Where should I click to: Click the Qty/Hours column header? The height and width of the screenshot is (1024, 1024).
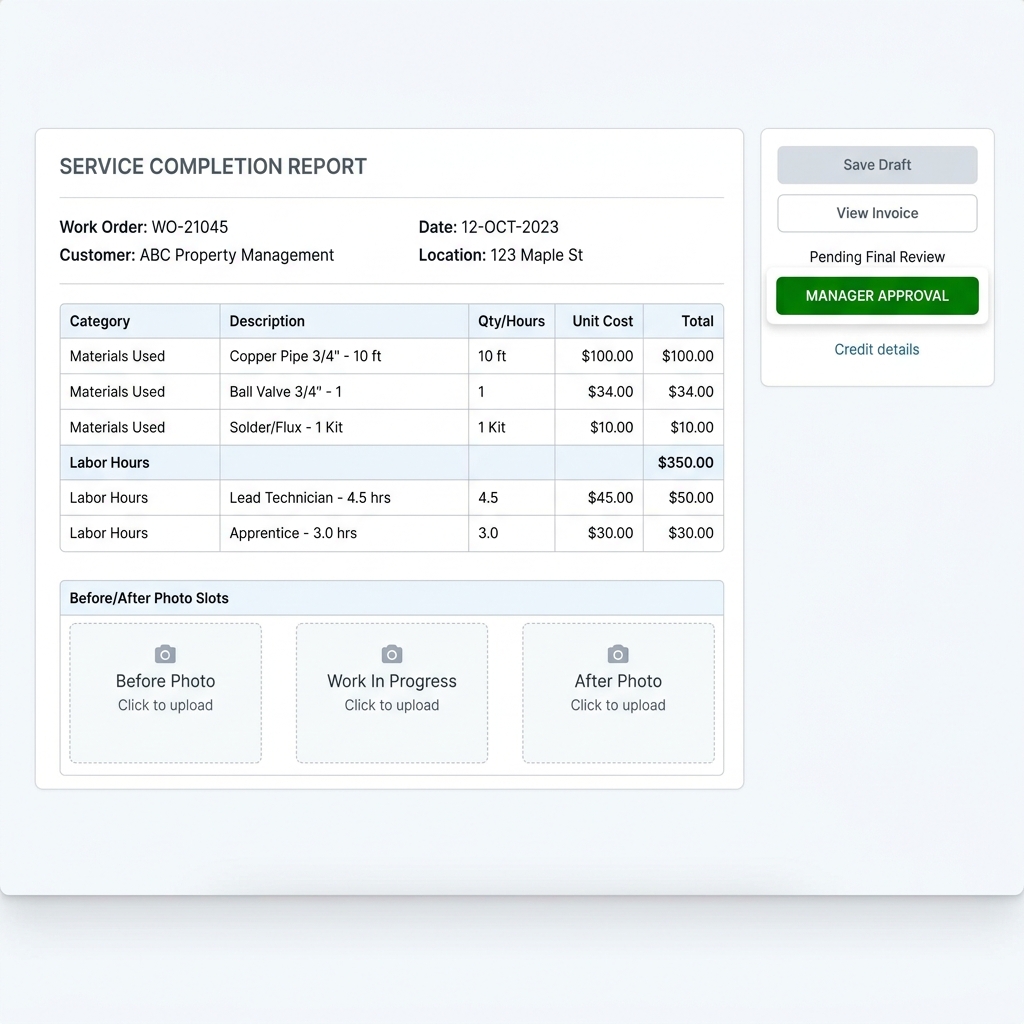511,321
